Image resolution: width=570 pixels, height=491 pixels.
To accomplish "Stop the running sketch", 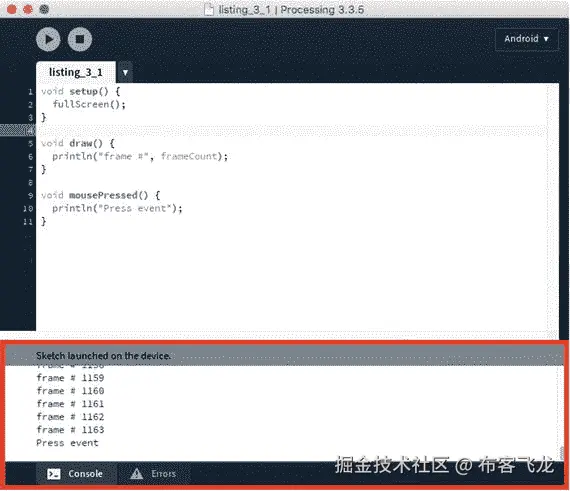I will coord(80,39).
